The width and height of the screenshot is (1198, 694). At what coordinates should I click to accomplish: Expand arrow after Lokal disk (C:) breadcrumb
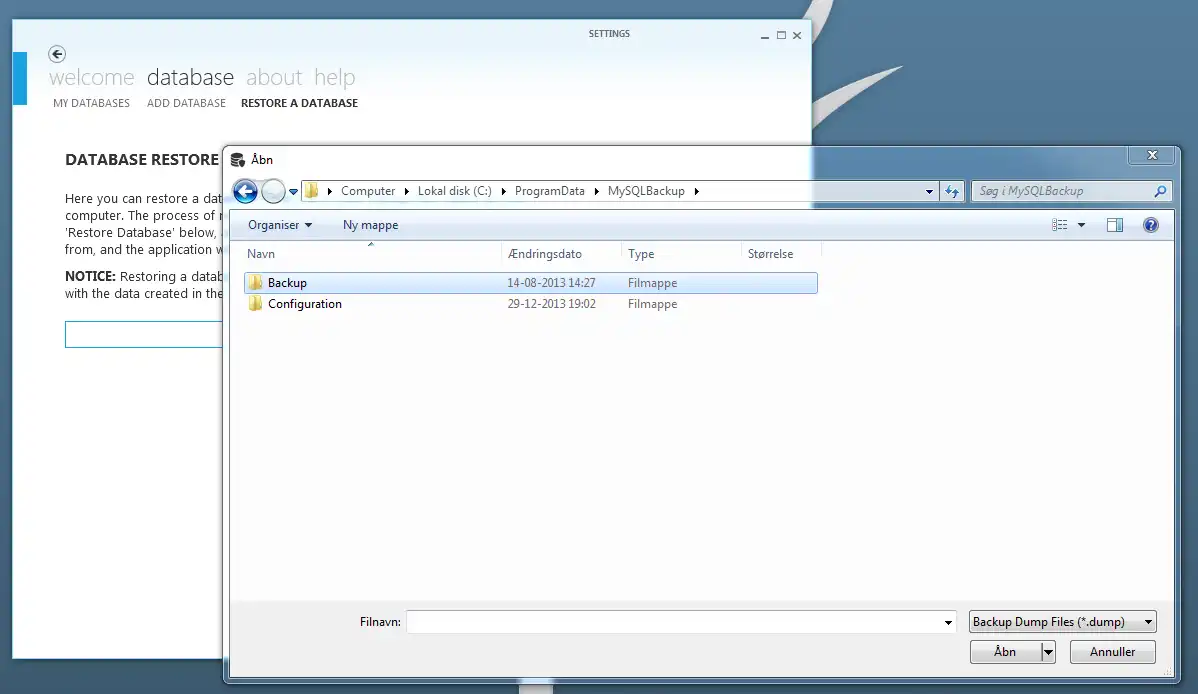(x=503, y=191)
